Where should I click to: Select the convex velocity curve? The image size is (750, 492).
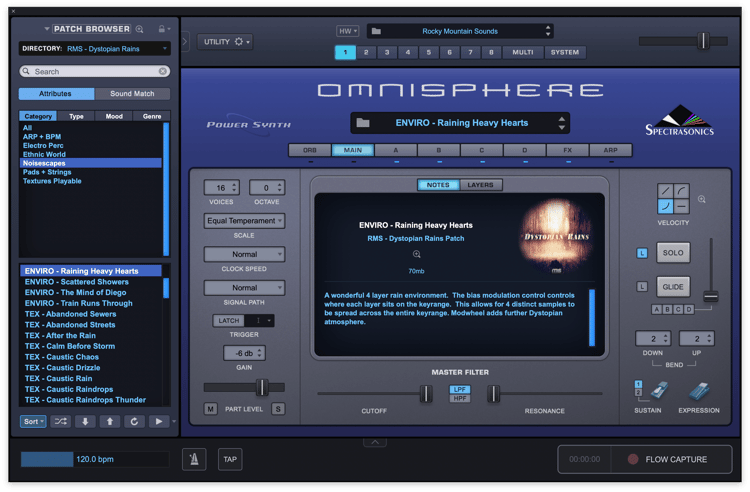point(681,191)
